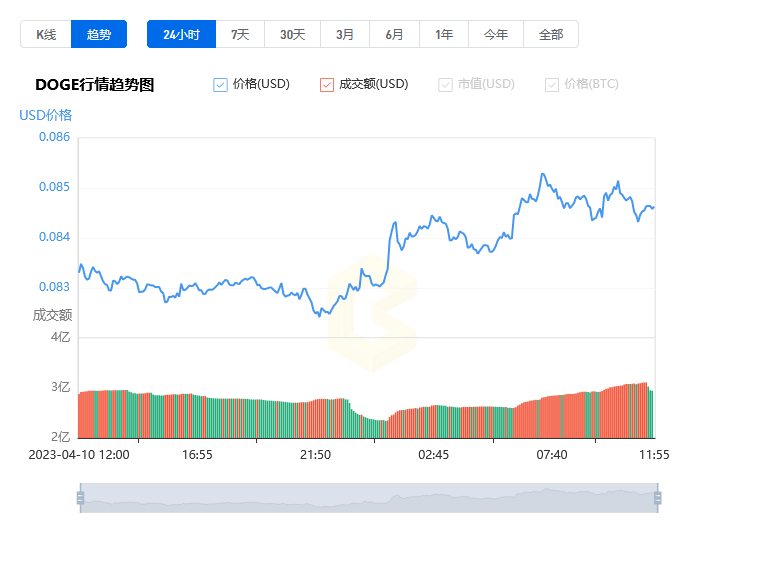Click the middle of the zoom range bar
Screen dimensions: 780x563
pos(368,498)
